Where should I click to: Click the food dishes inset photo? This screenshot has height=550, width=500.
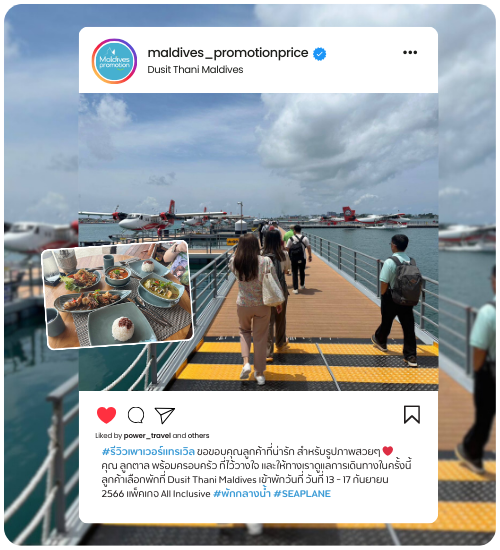pos(117,295)
